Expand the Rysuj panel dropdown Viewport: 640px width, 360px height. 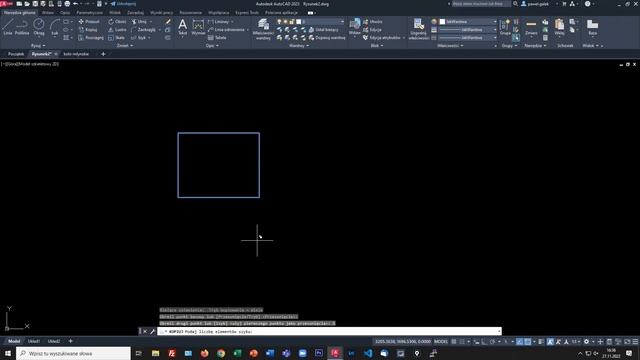tap(38, 46)
